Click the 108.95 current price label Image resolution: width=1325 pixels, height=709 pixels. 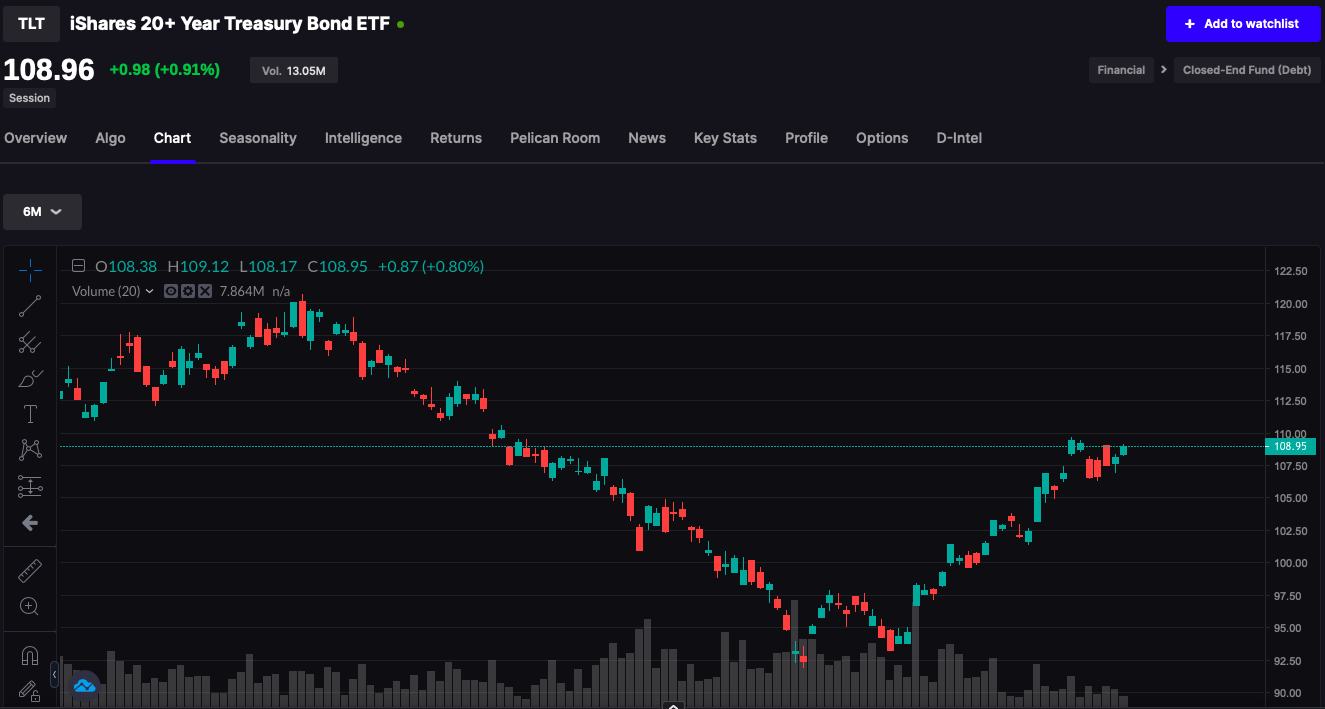[x=1291, y=446]
